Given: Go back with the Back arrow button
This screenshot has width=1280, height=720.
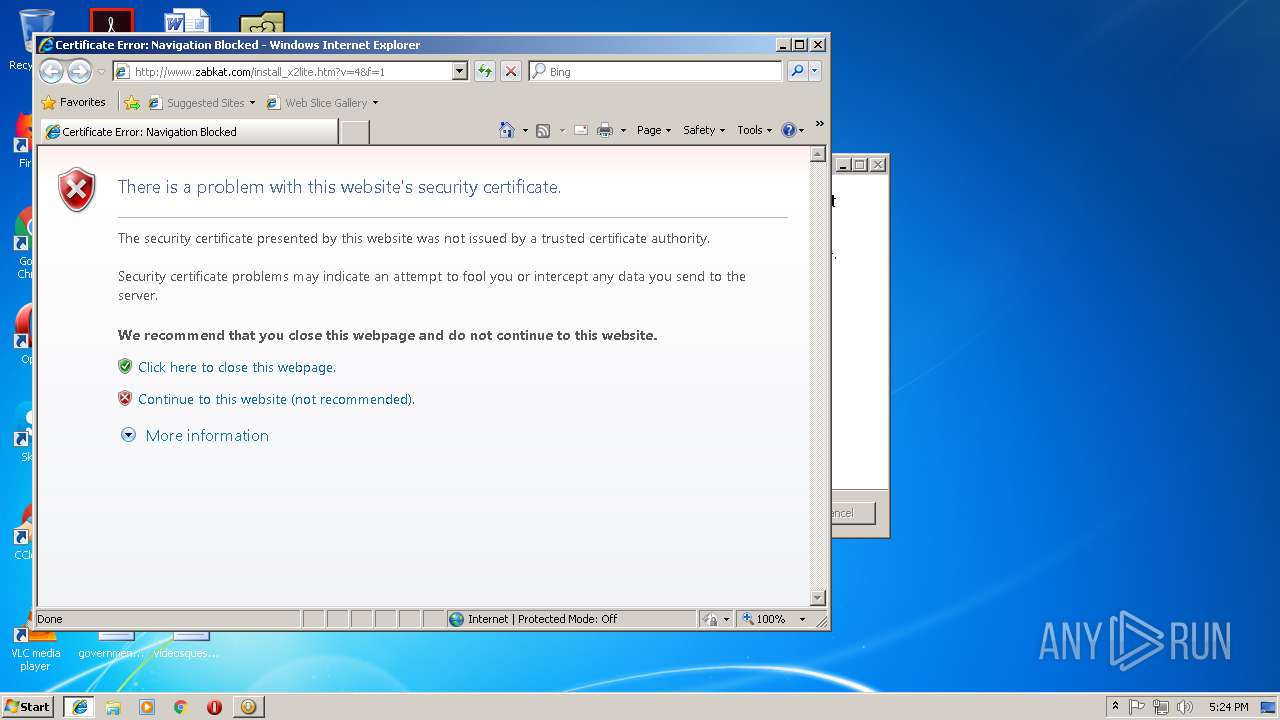Looking at the screenshot, I should [51, 71].
